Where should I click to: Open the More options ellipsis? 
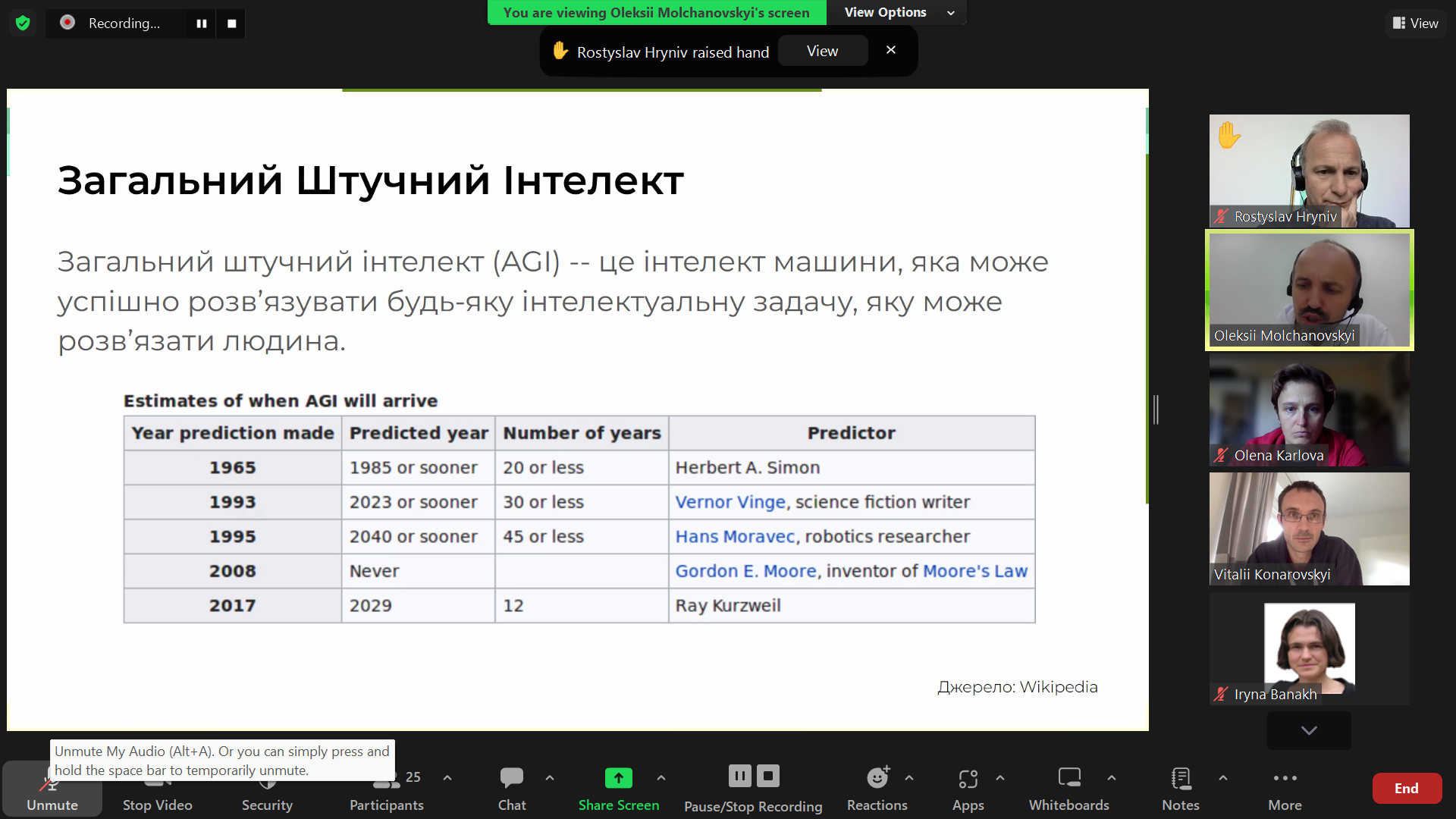[x=1285, y=778]
